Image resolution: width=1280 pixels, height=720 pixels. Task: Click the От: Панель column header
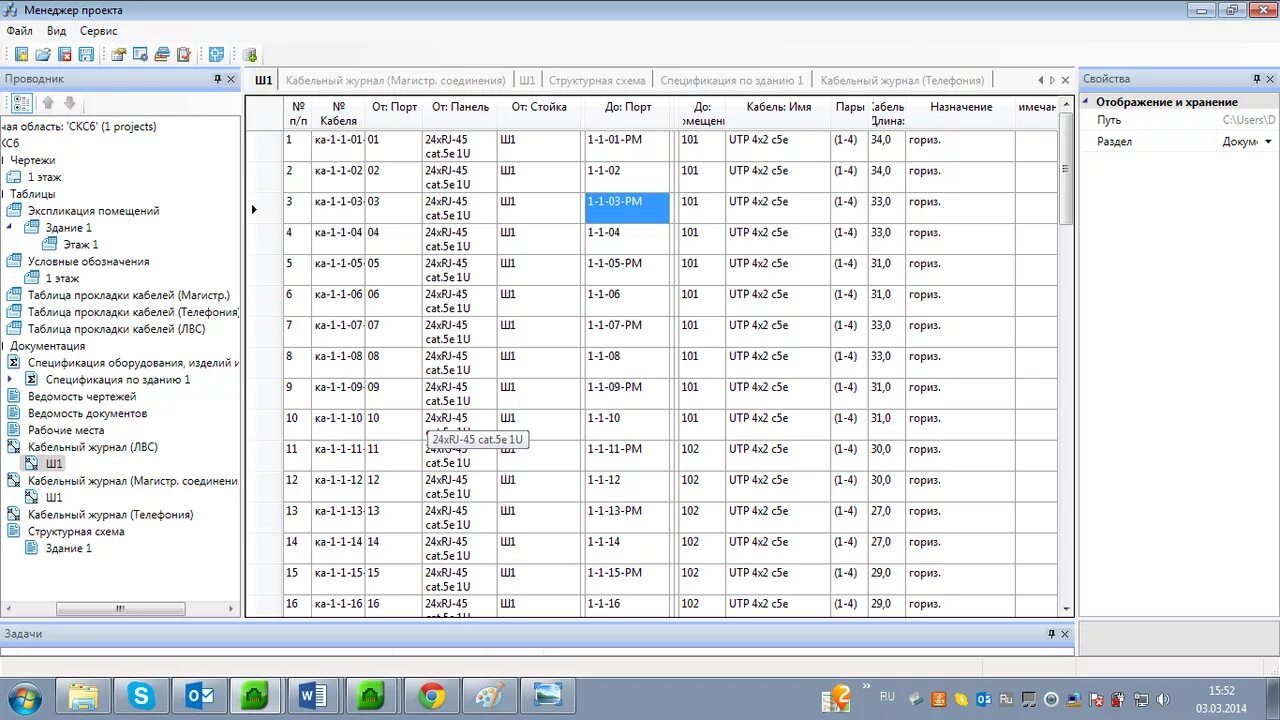460,113
